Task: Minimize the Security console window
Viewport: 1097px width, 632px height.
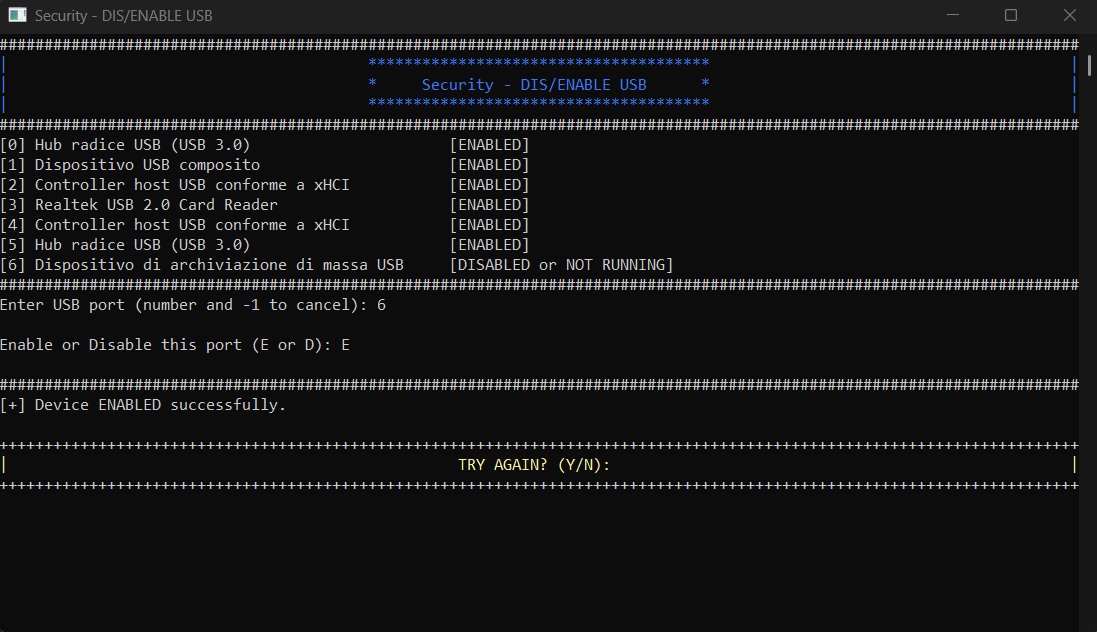Action: [x=957, y=16]
